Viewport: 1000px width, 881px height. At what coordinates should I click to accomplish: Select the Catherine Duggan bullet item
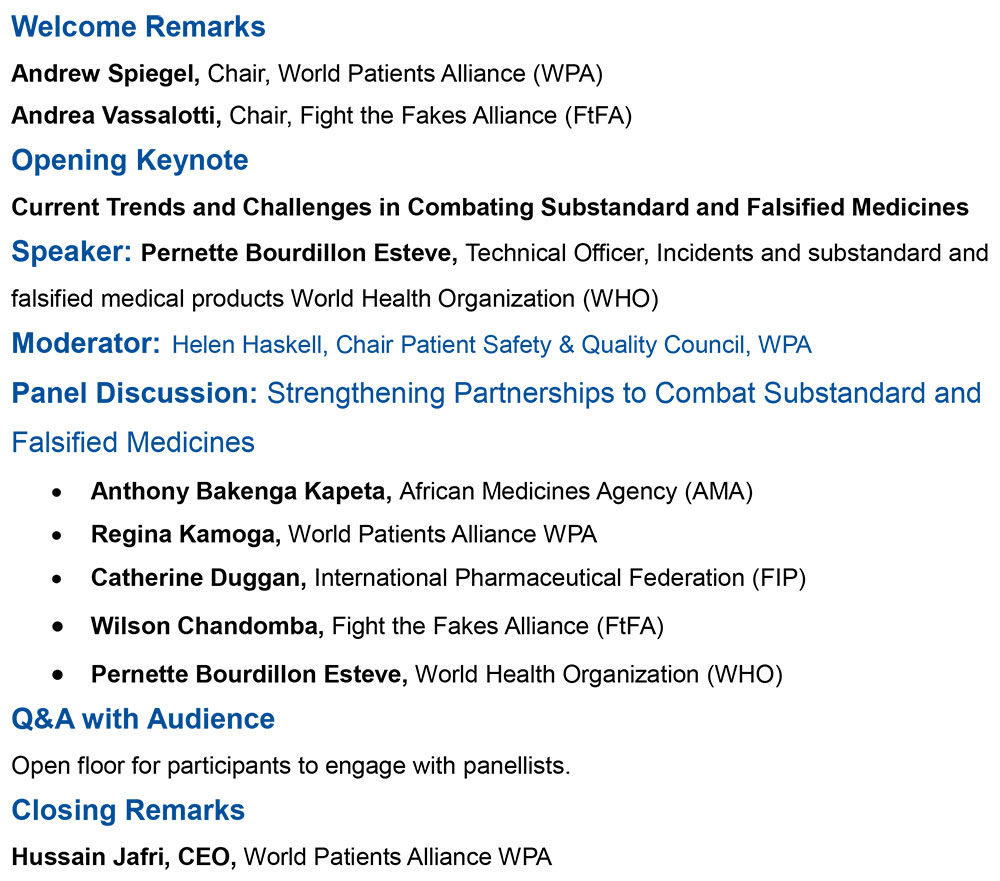coord(448,578)
